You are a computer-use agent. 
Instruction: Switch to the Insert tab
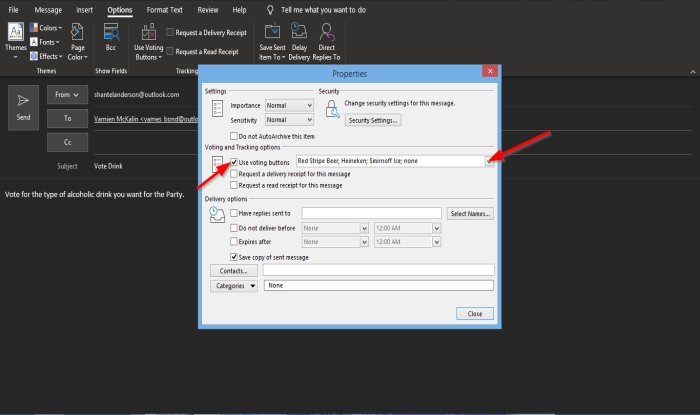(84, 10)
